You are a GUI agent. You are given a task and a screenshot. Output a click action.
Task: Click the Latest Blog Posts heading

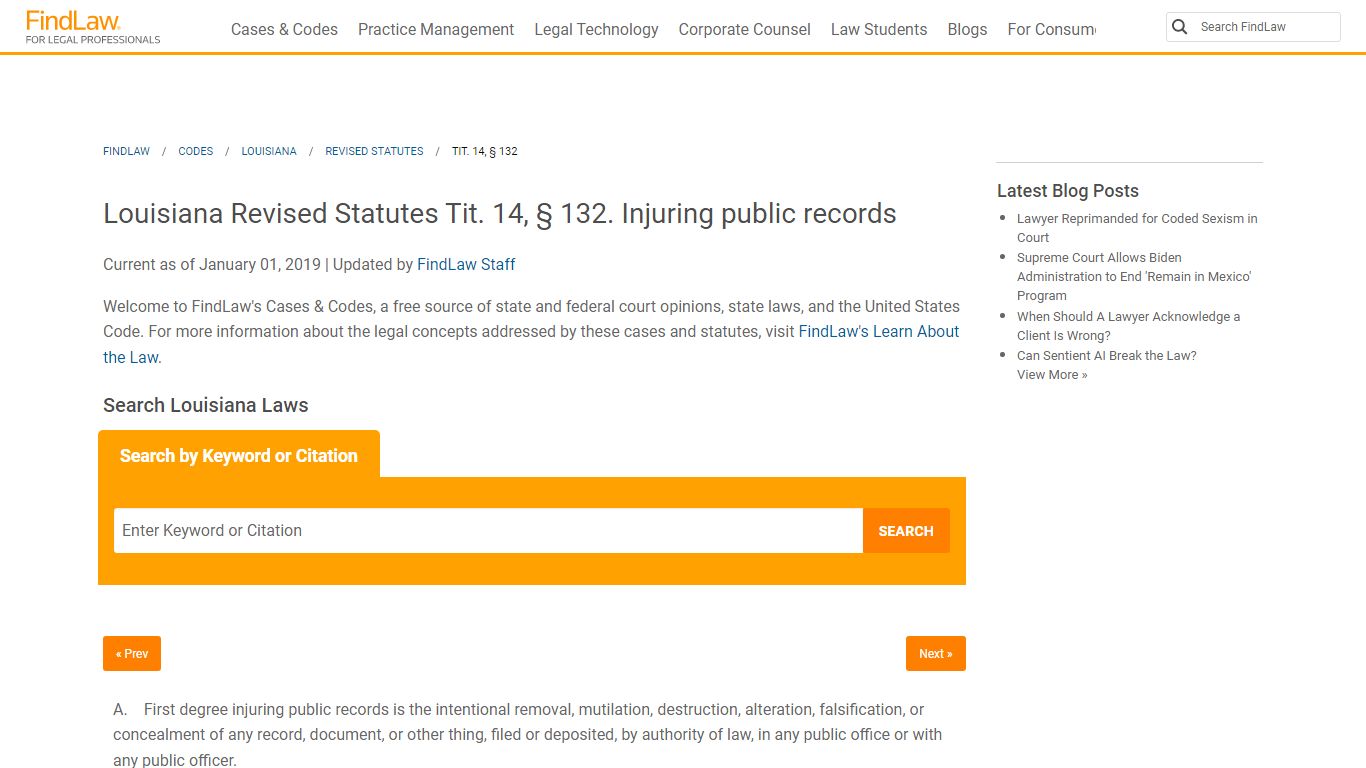(x=1068, y=191)
